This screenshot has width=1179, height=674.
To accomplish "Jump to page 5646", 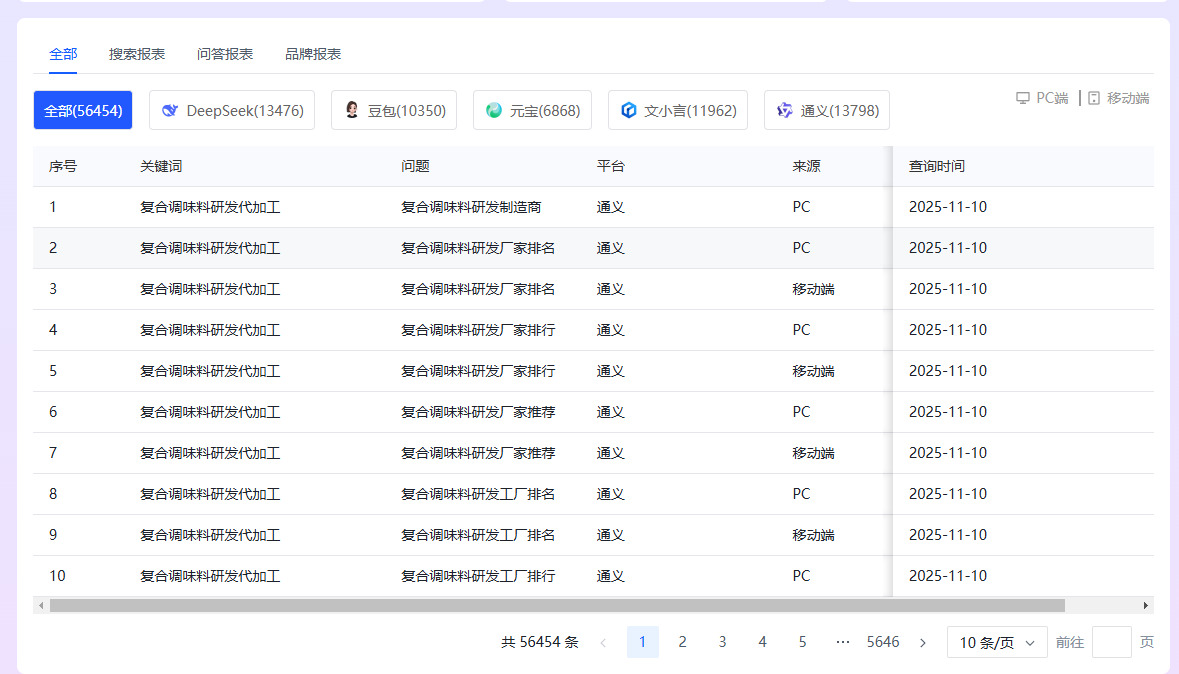I will pos(883,642).
